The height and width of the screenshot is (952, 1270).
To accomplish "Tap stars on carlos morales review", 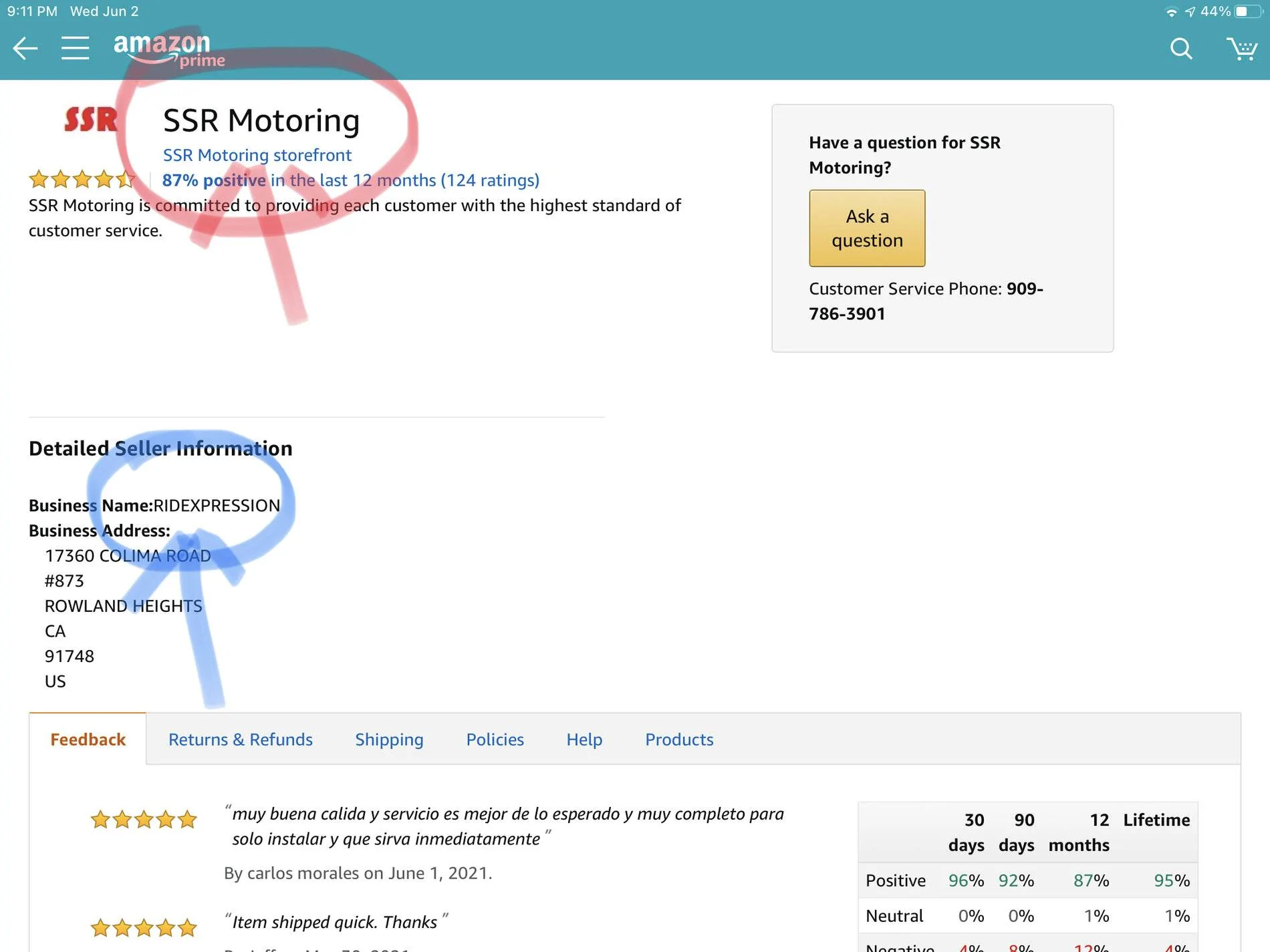I will tap(144, 819).
